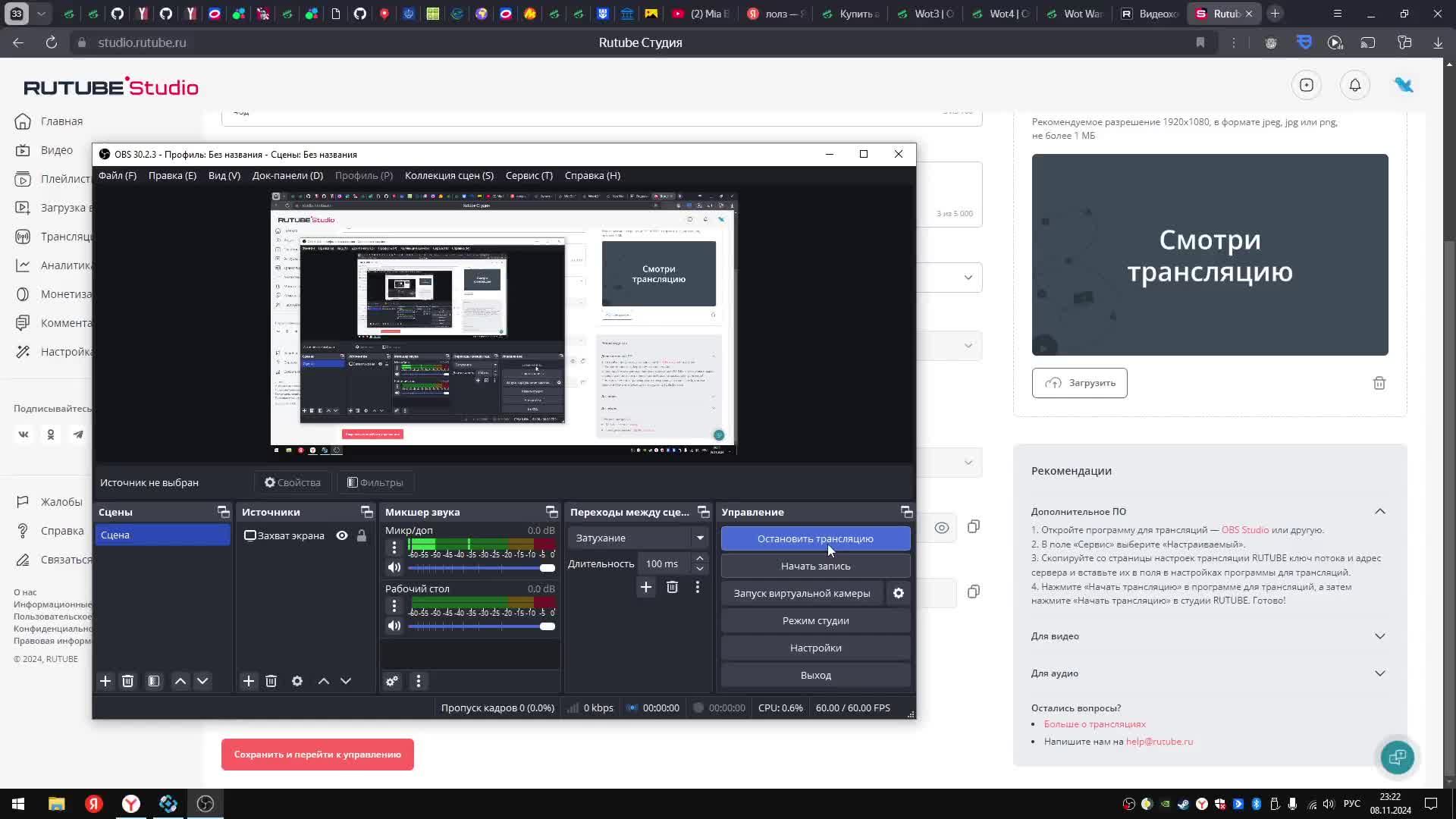1456x819 pixels.
Task: Toggle visibility of Захват экрана source
Action: coord(342,535)
